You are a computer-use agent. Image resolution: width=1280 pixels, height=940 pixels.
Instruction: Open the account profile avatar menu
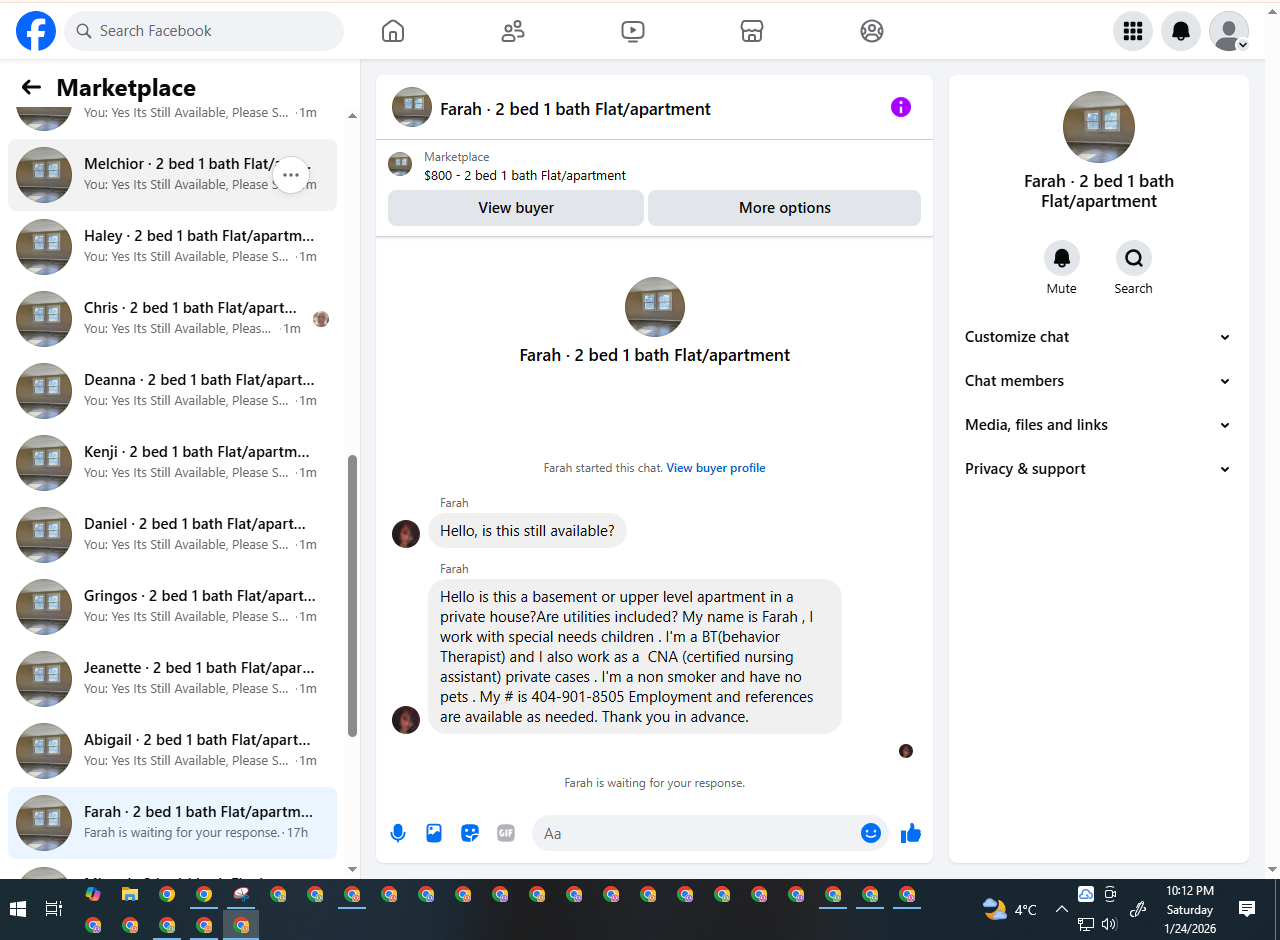(x=1229, y=31)
